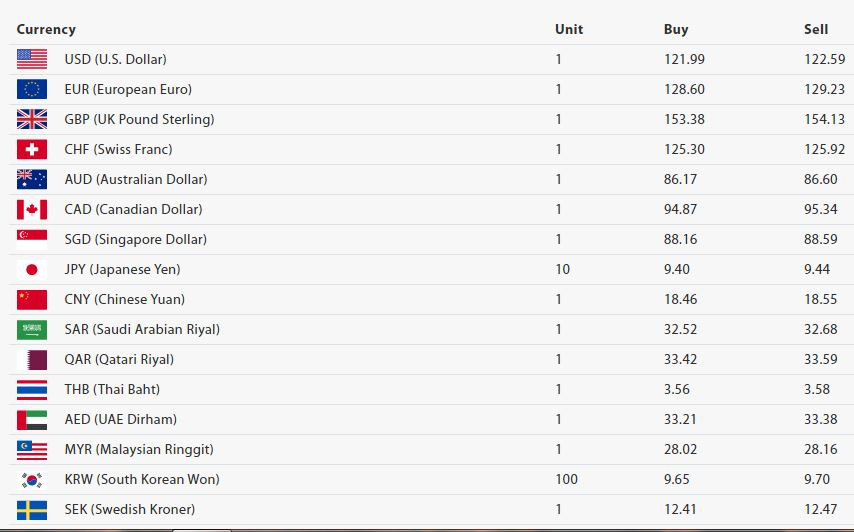The width and height of the screenshot is (854, 532).
Task: Click the Japanese flag icon
Action: pos(32,269)
